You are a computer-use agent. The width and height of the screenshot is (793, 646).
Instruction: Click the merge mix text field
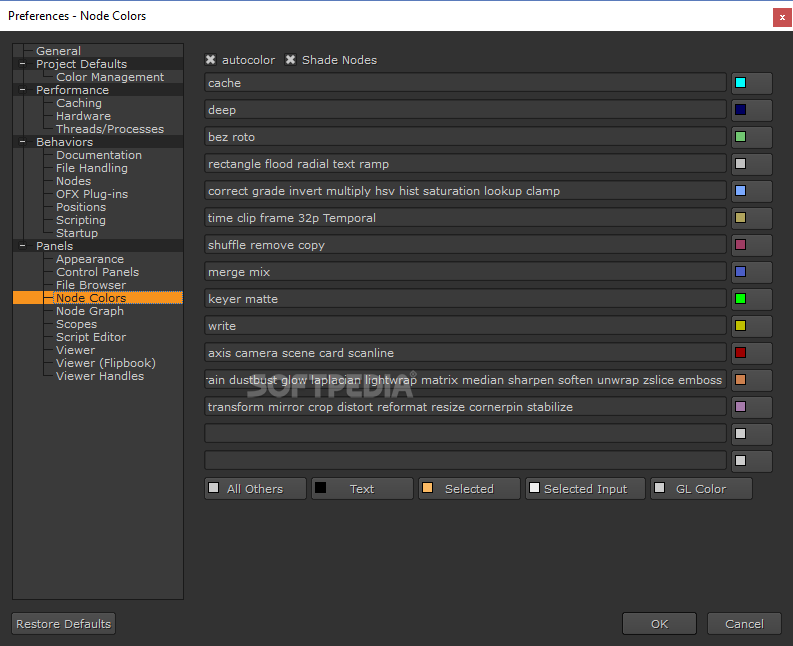point(465,272)
